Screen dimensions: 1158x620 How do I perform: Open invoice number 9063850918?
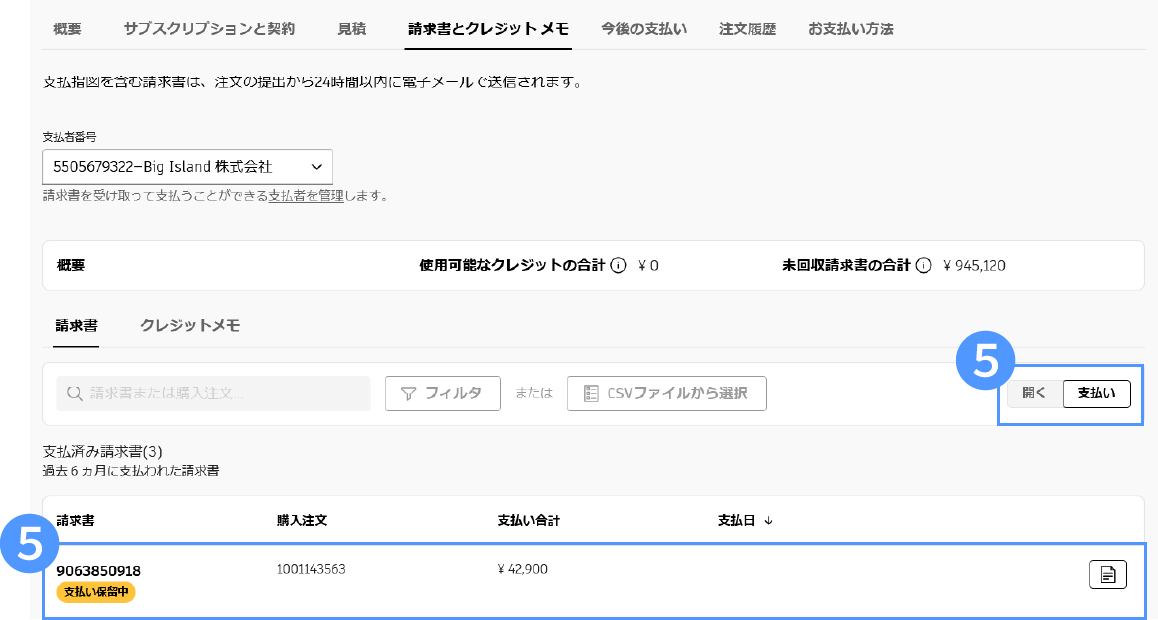(98, 571)
